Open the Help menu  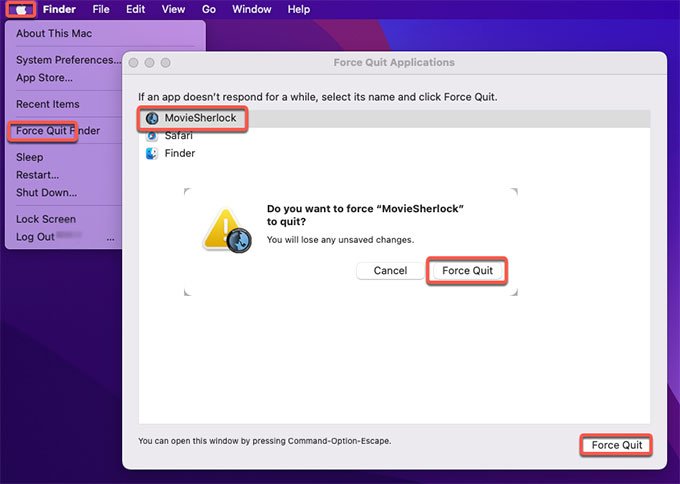[298, 9]
